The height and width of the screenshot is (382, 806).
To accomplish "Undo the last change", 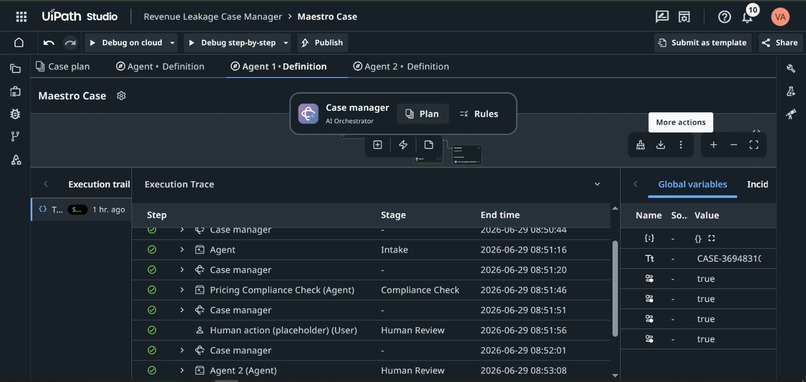I will pyautogui.click(x=49, y=43).
